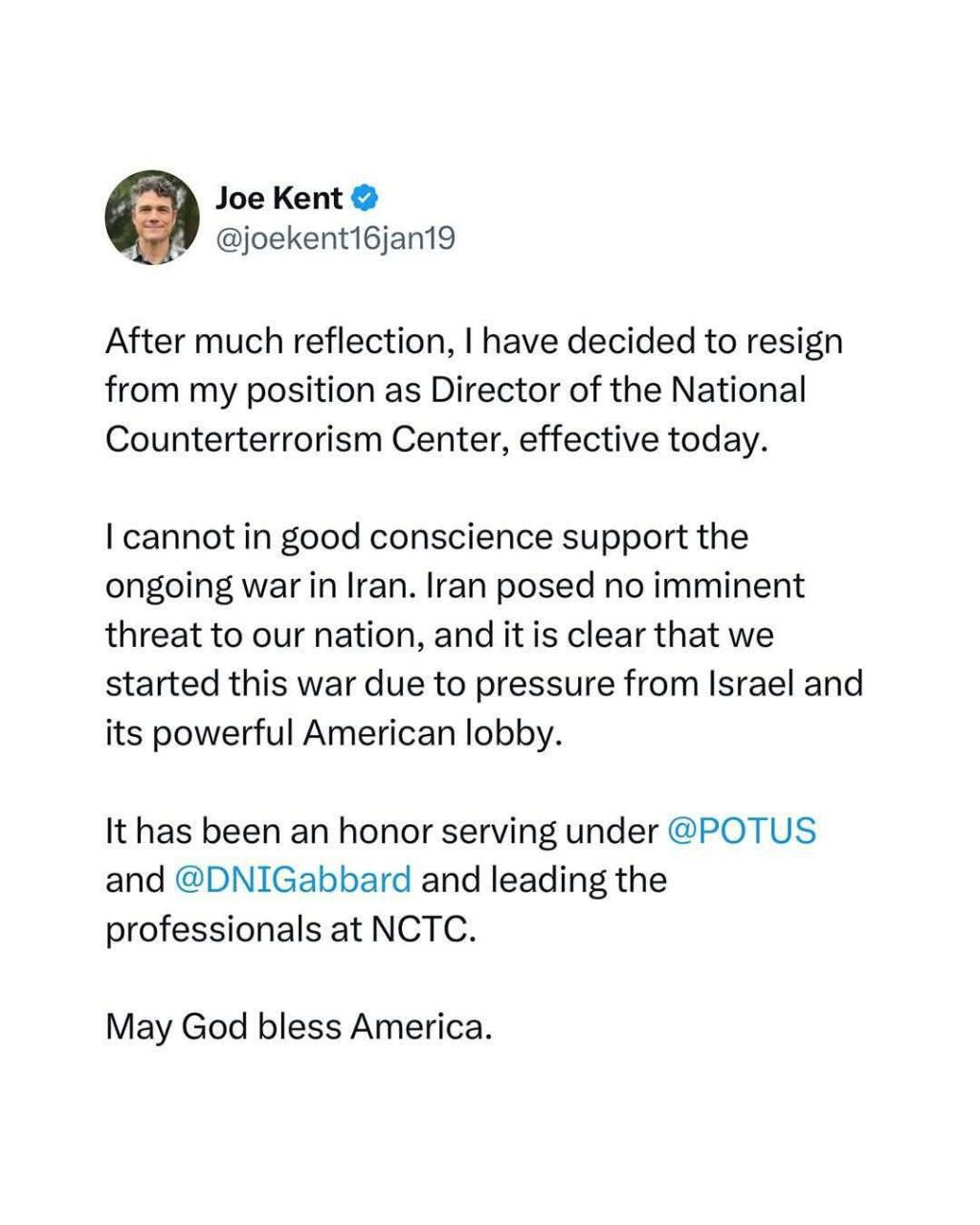Open the Joe Kent display name
Viewport: 980px width, 1225px height.
(278, 198)
